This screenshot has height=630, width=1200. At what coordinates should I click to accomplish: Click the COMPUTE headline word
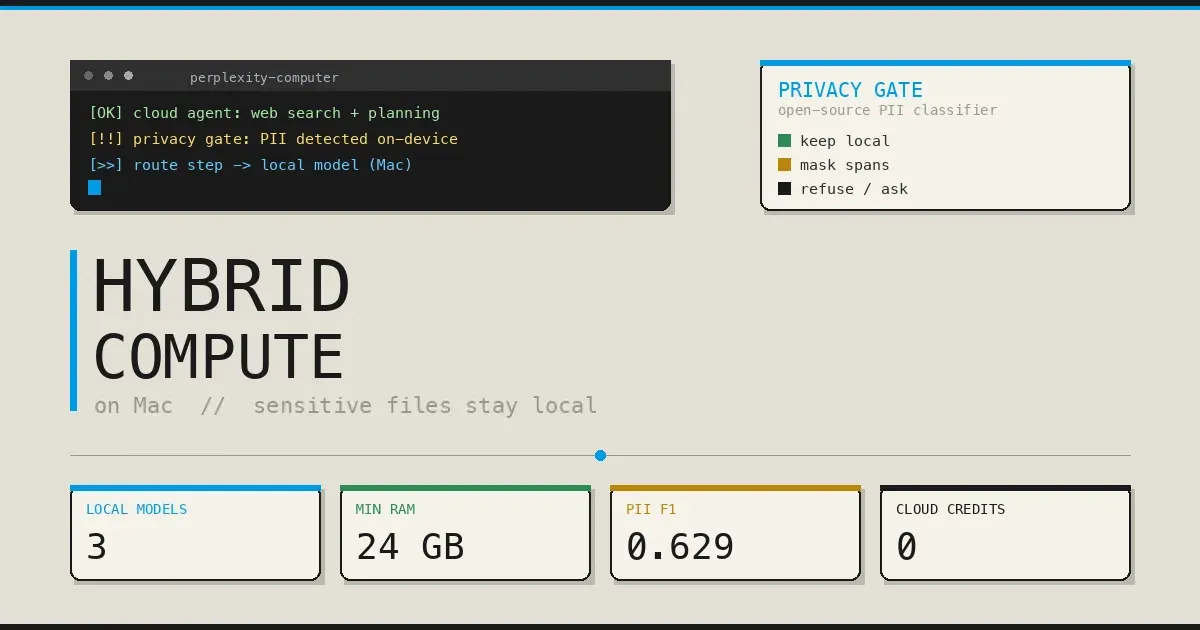[x=218, y=356]
